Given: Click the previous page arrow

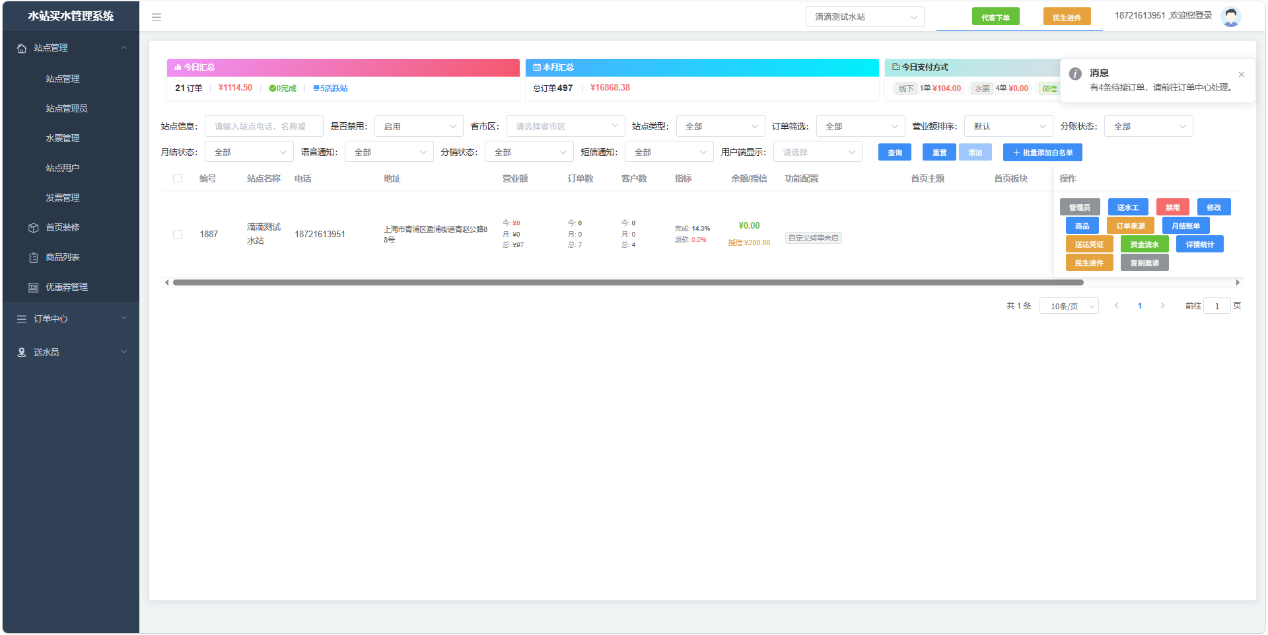Looking at the screenshot, I should tap(1116, 306).
